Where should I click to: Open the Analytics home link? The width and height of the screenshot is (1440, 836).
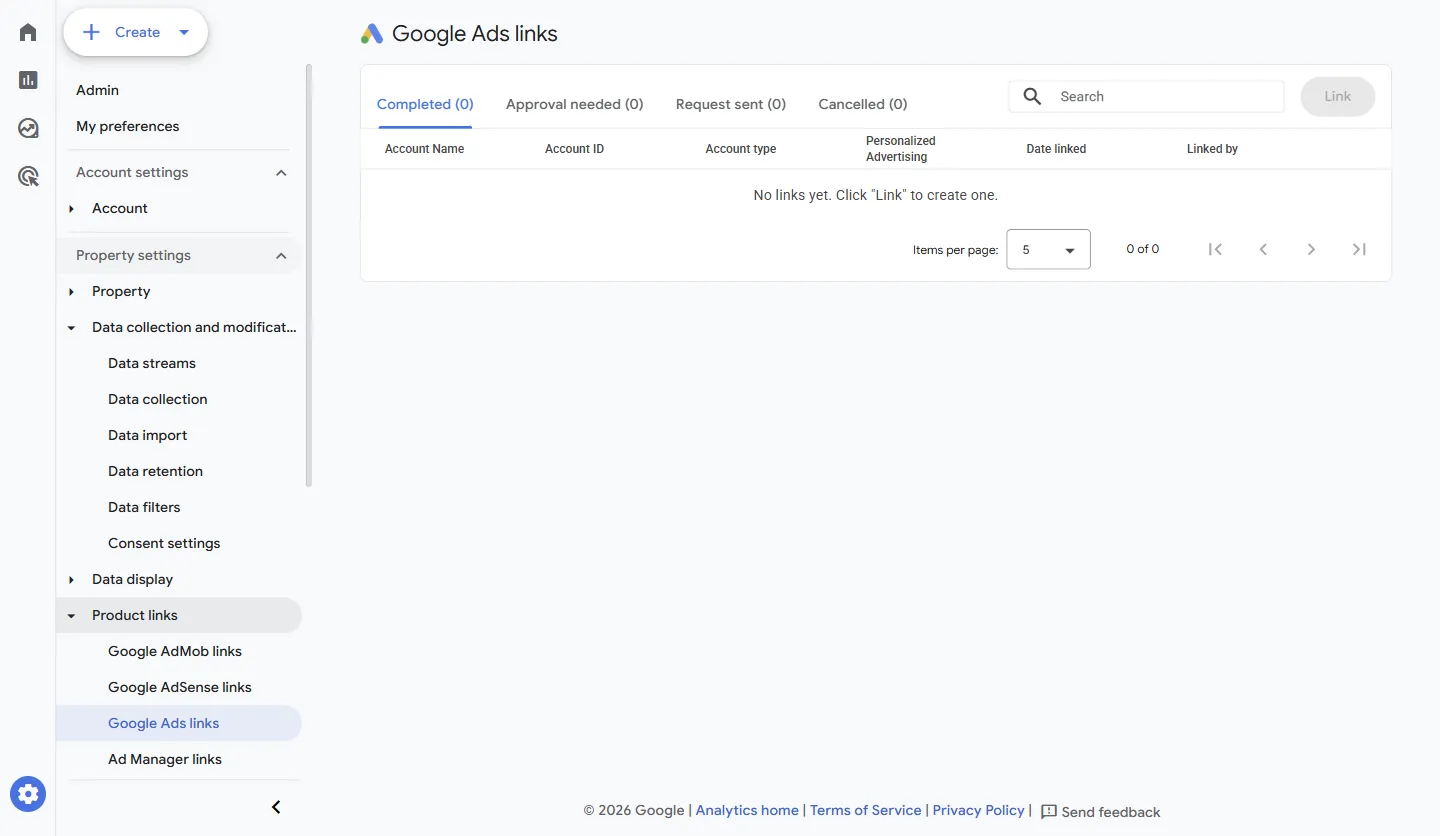coord(747,810)
